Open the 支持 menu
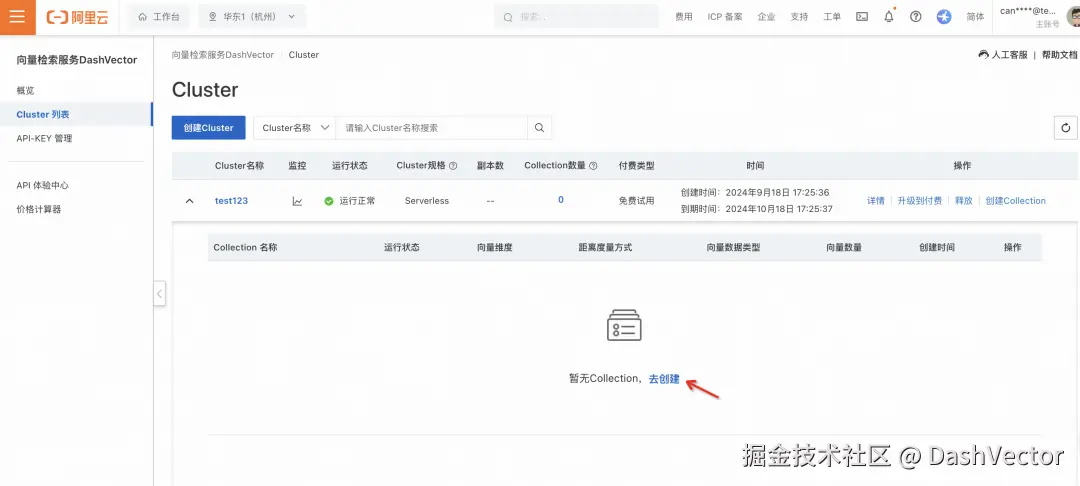Screen dimensions: 1080x486 click(x=799, y=17)
